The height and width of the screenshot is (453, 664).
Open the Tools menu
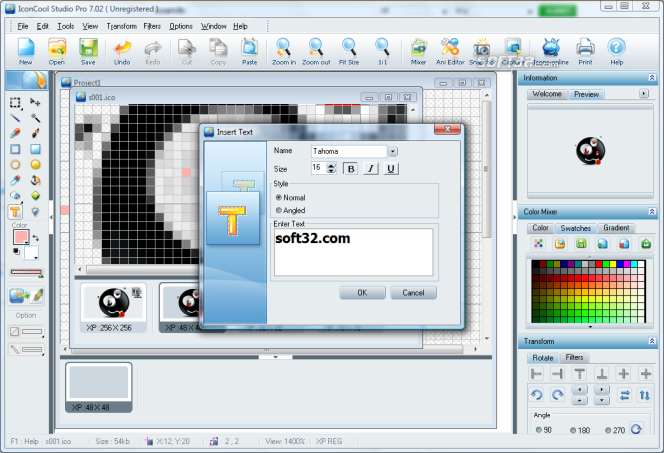[x=66, y=26]
